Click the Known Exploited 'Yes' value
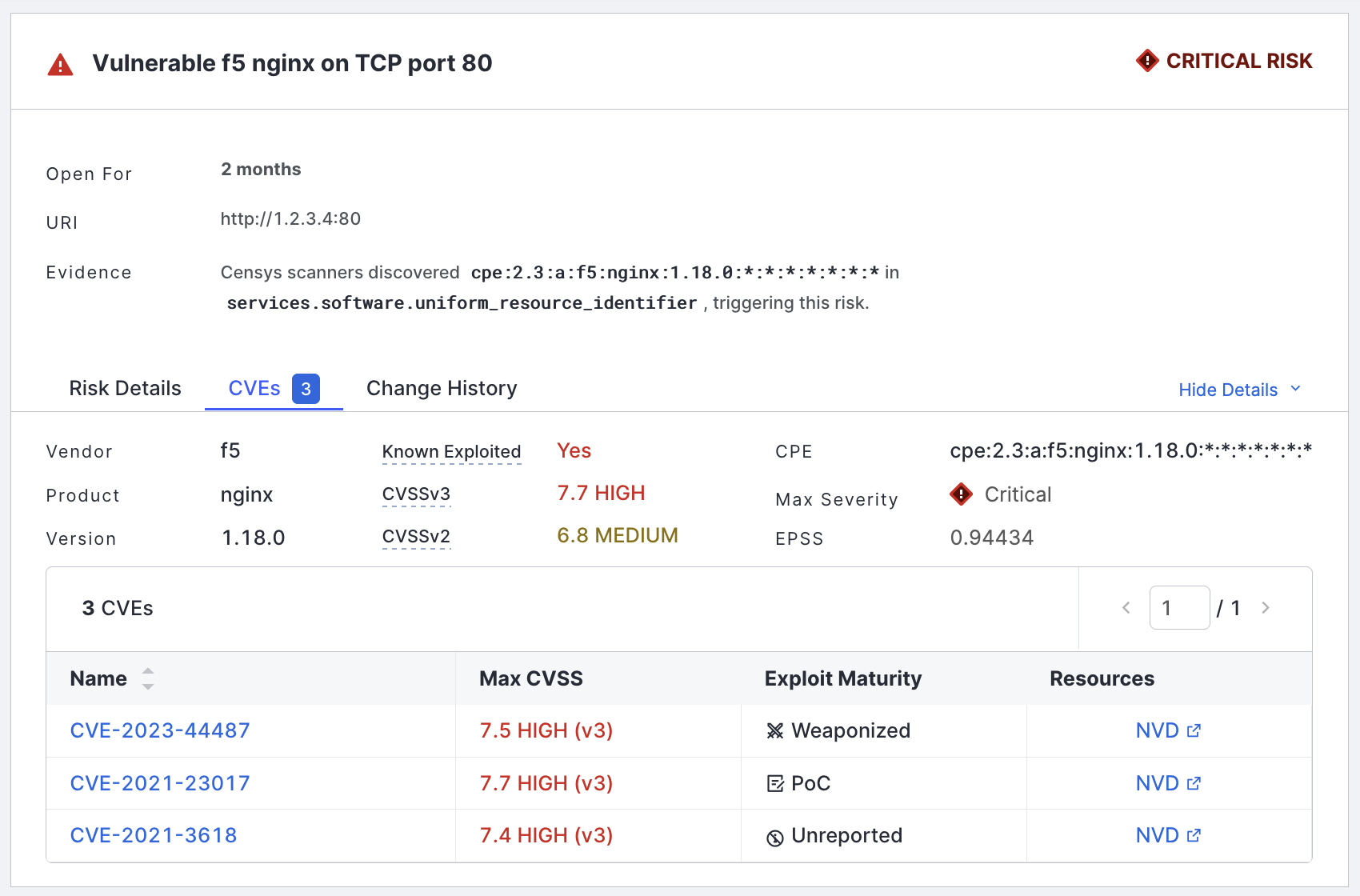 pos(574,450)
